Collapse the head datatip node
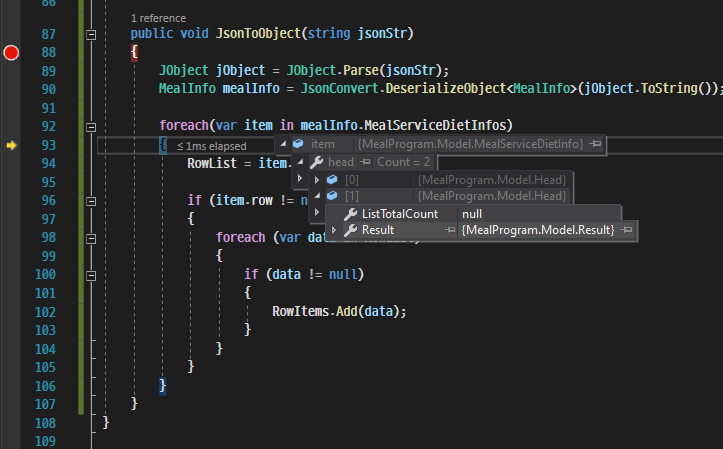Screen dimensions: 723x449 (301, 162)
